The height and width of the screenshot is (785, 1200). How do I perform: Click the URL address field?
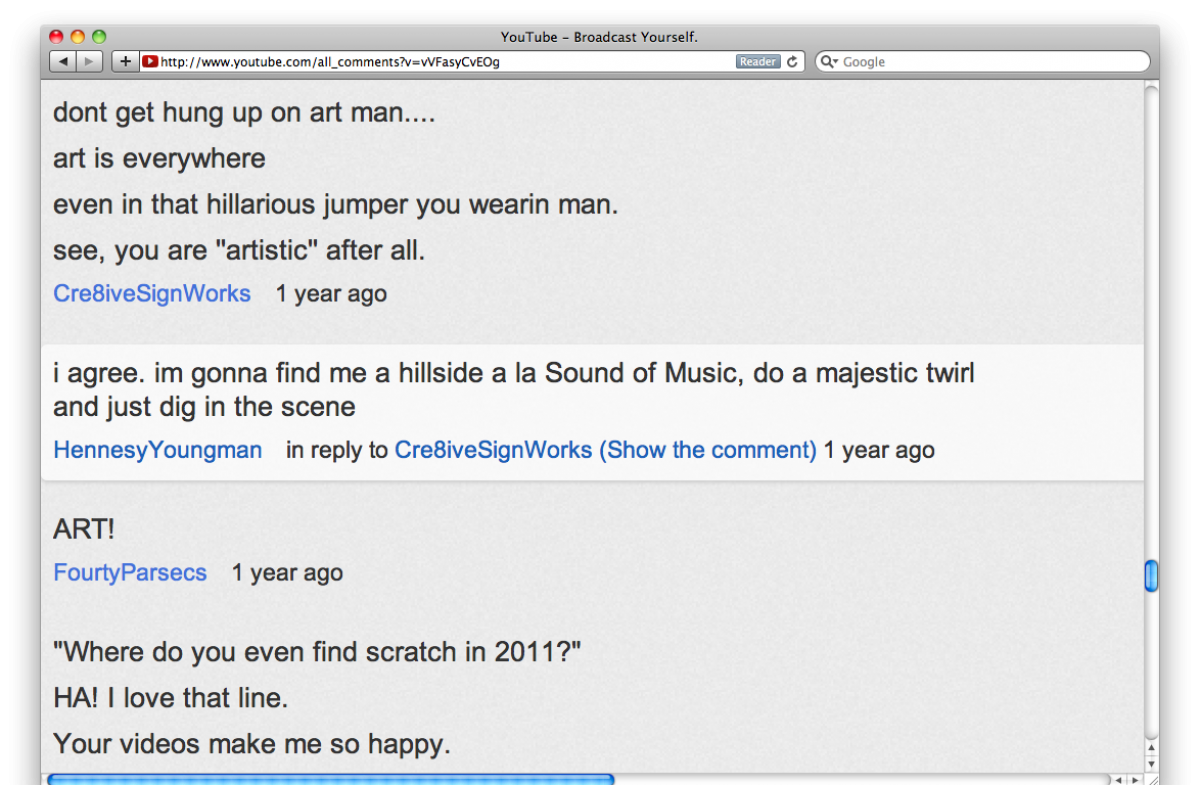pyautogui.click(x=440, y=62)
